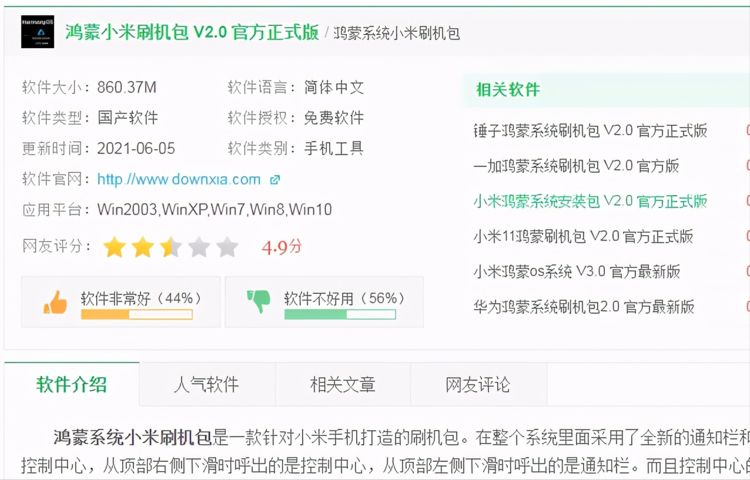Vote 软件非常好 (44%) button

(x=121, y=302)
